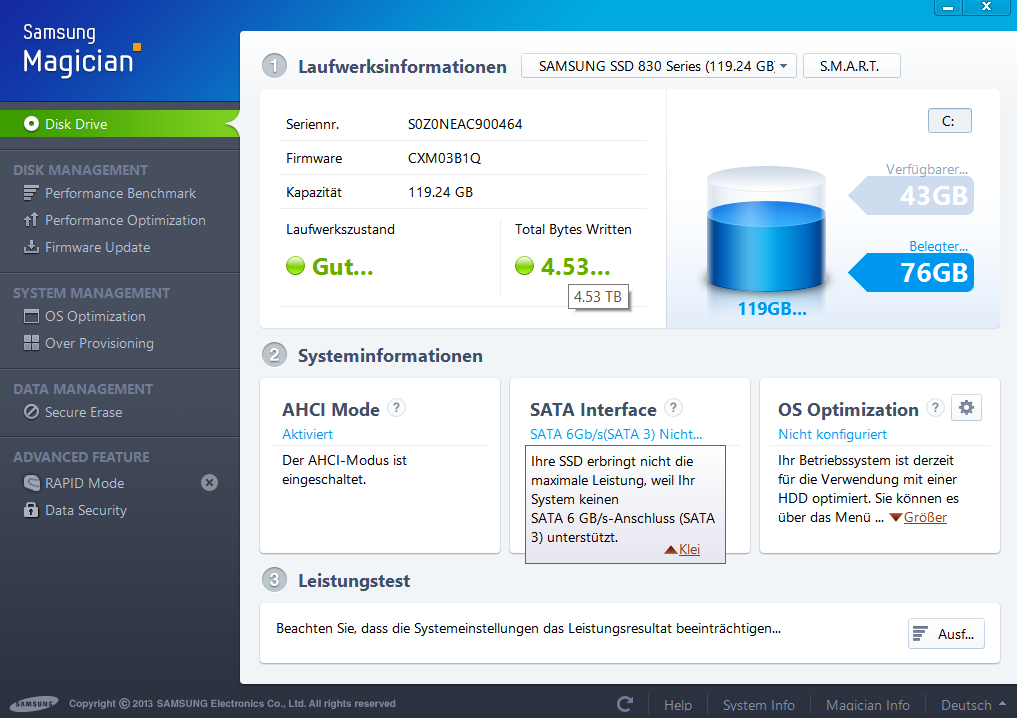The height and width of the screenshot is (718, 1017).
Task: Open OS Optimization in sidebar
Action: (x=95, y=317)
